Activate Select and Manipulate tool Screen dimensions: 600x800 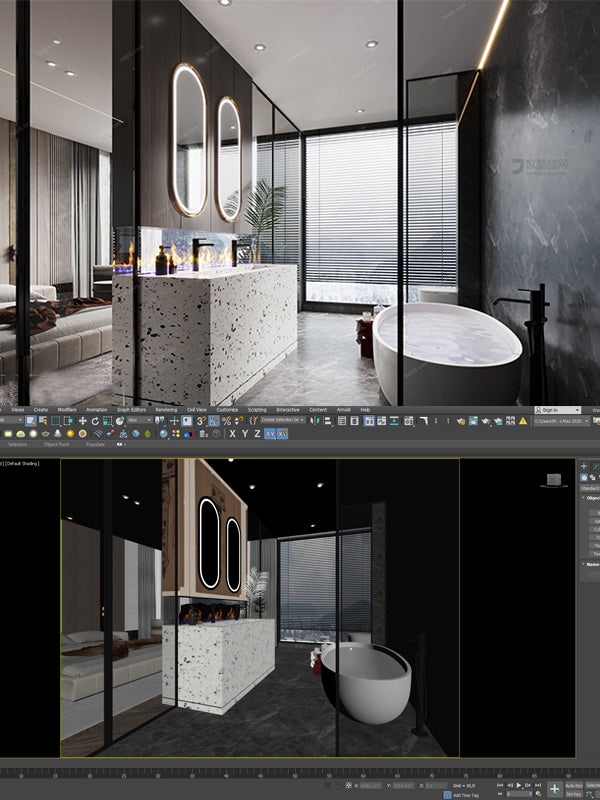[x=174, y=421]
